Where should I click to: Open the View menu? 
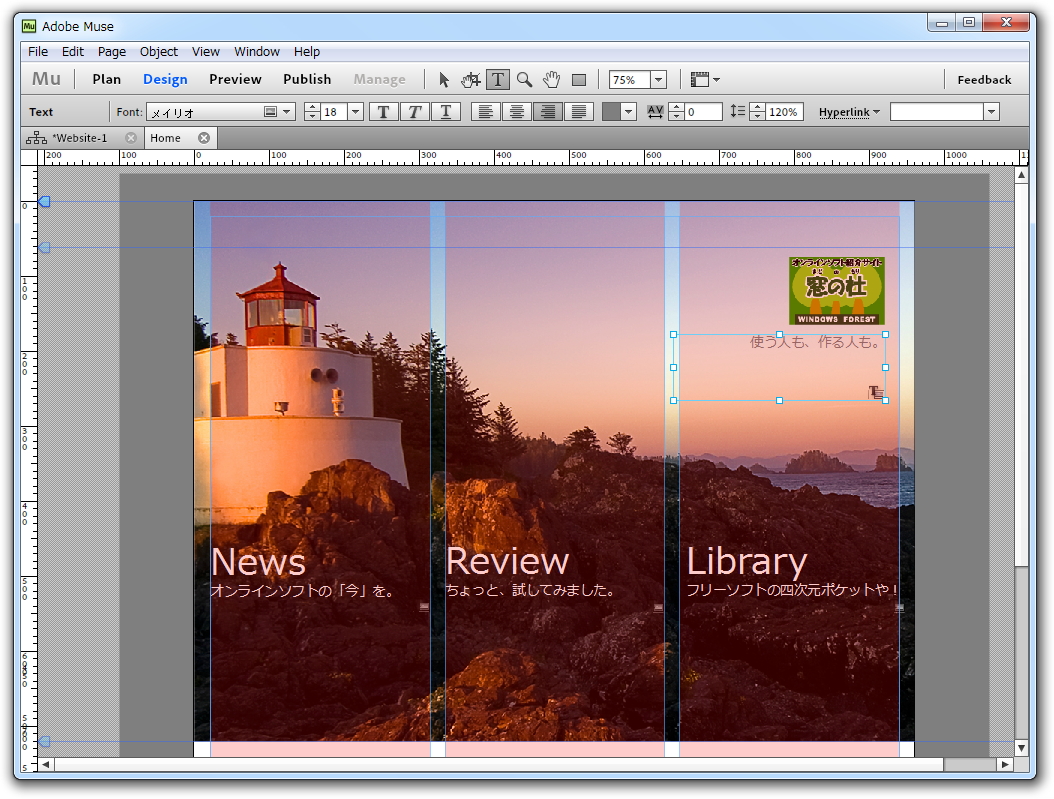tap(206, 52)
